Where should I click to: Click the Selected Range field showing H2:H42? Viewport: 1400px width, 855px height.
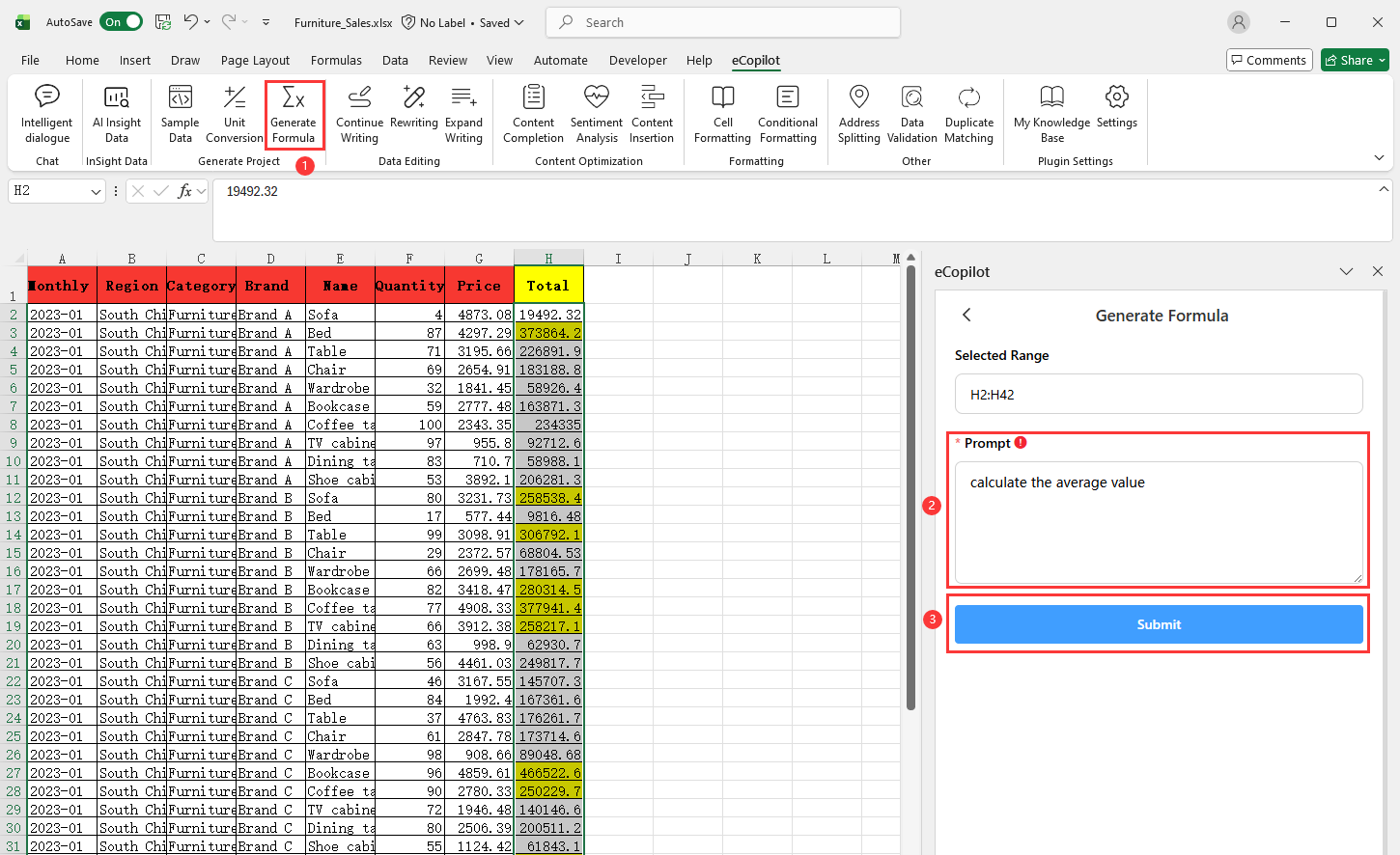pos(1158,394)
